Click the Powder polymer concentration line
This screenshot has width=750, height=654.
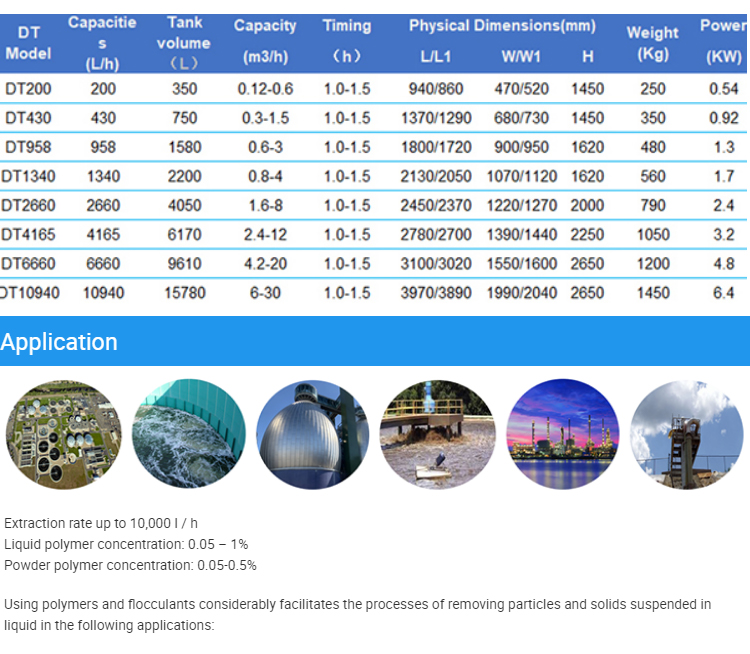(x=130, y=565)
